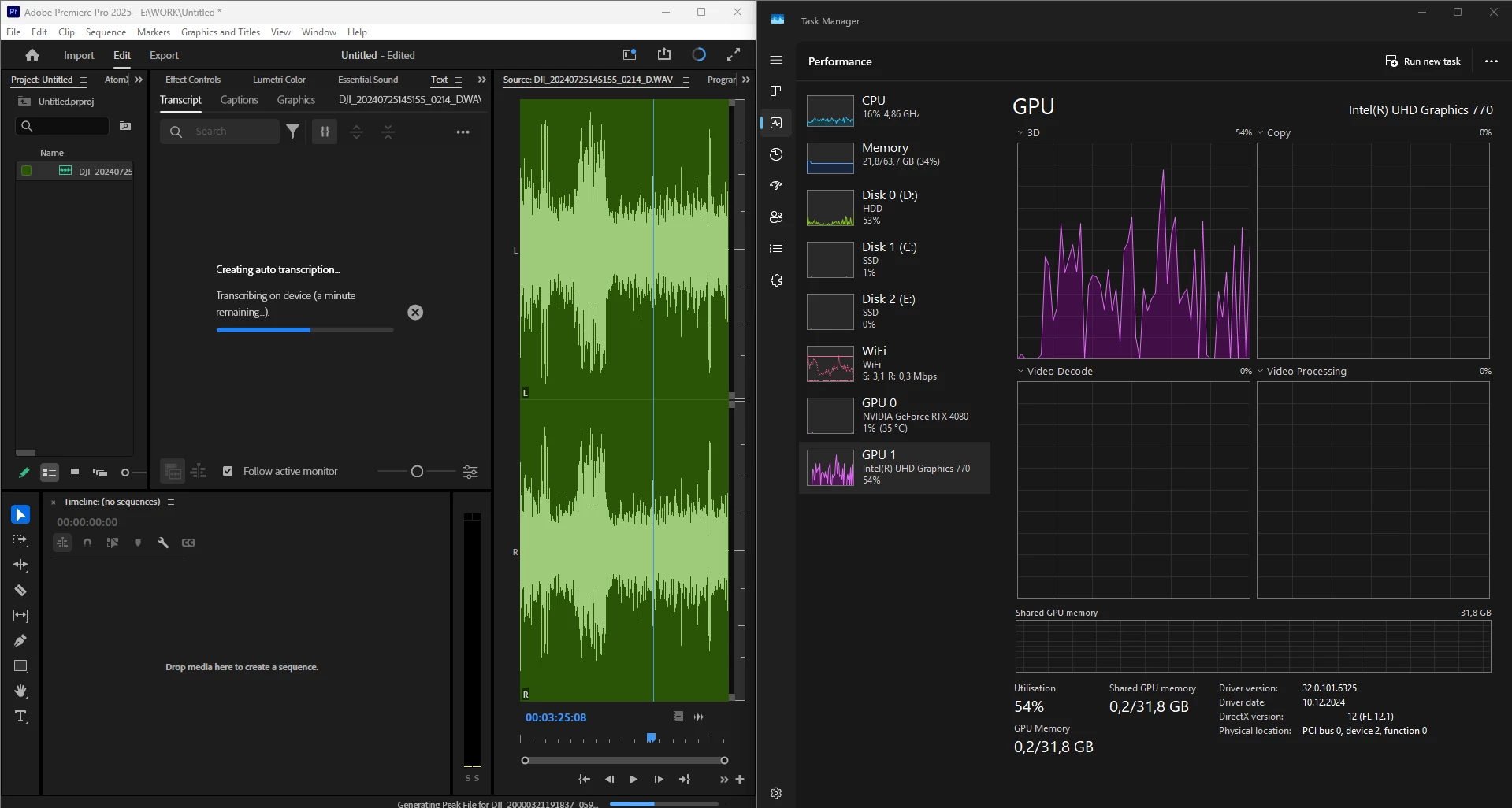Viewport: 1512px width, 808px height.
Task: Play the source clip
Action: (x=633, y=780)
